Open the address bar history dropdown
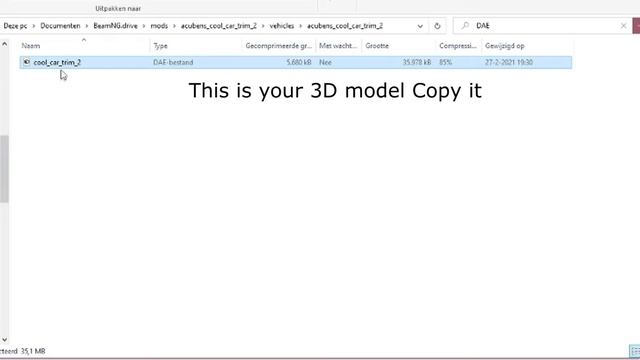The width and height of the screenshot is (640, 360). point(420,26)
